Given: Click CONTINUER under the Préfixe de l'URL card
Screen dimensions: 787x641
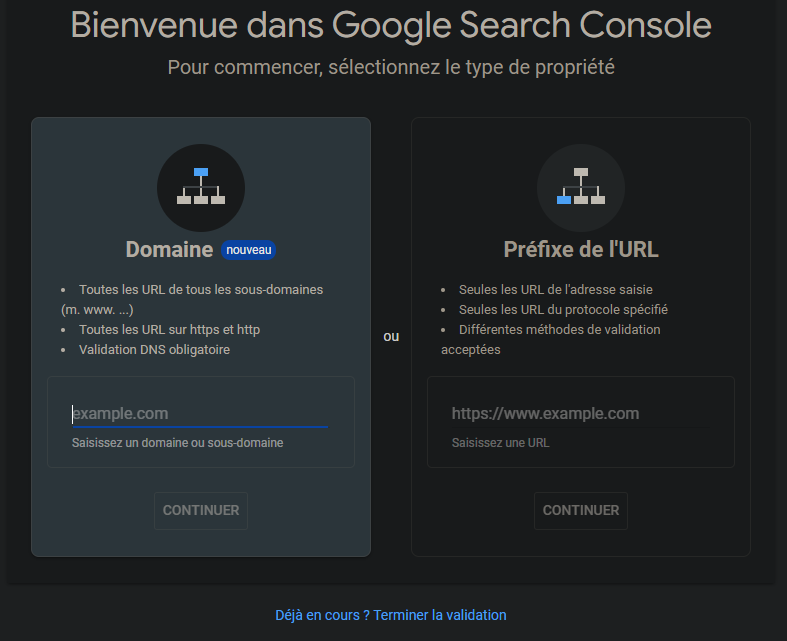Looking at the screenshot, I should 581,510.
